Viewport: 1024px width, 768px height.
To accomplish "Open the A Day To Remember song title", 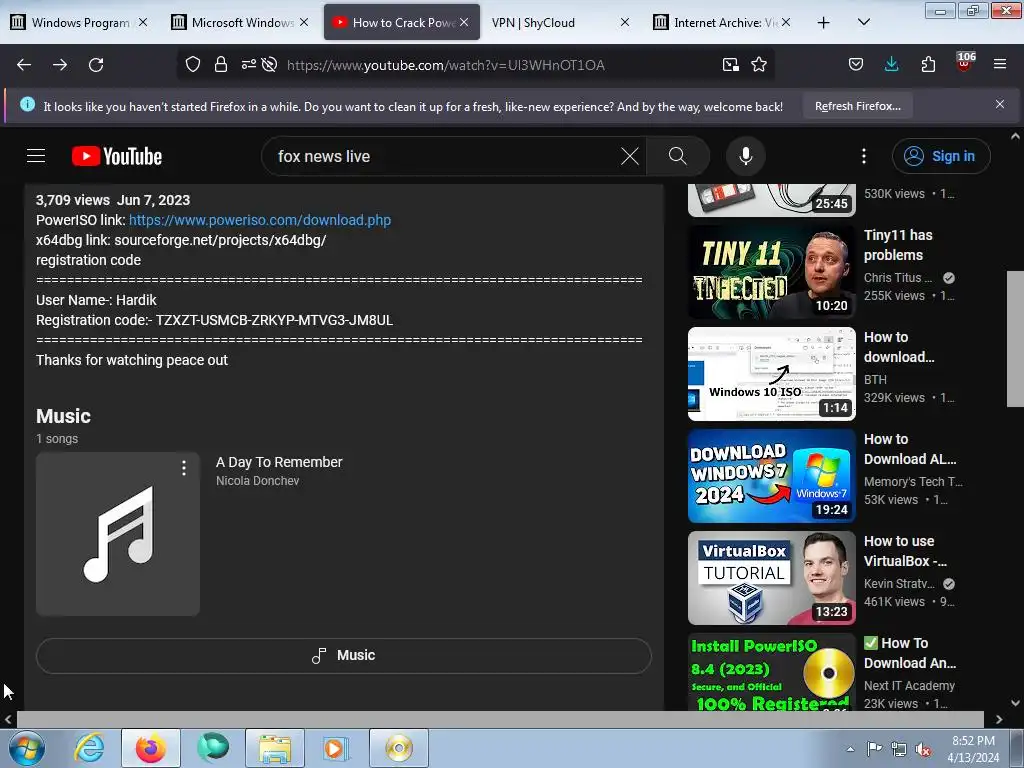I will [279, 462].
